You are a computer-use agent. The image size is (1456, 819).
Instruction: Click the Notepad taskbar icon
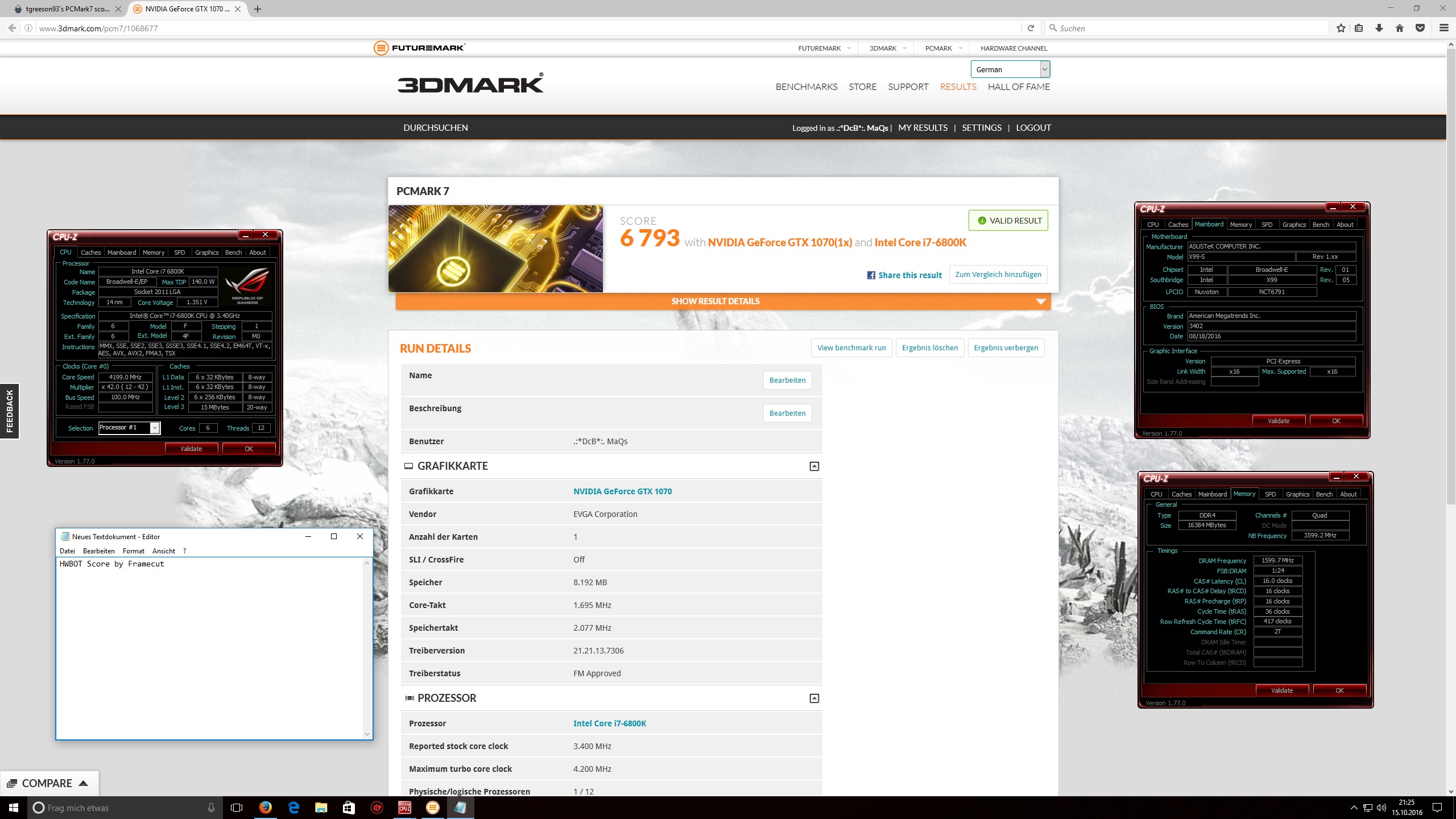tap(460, 808)
